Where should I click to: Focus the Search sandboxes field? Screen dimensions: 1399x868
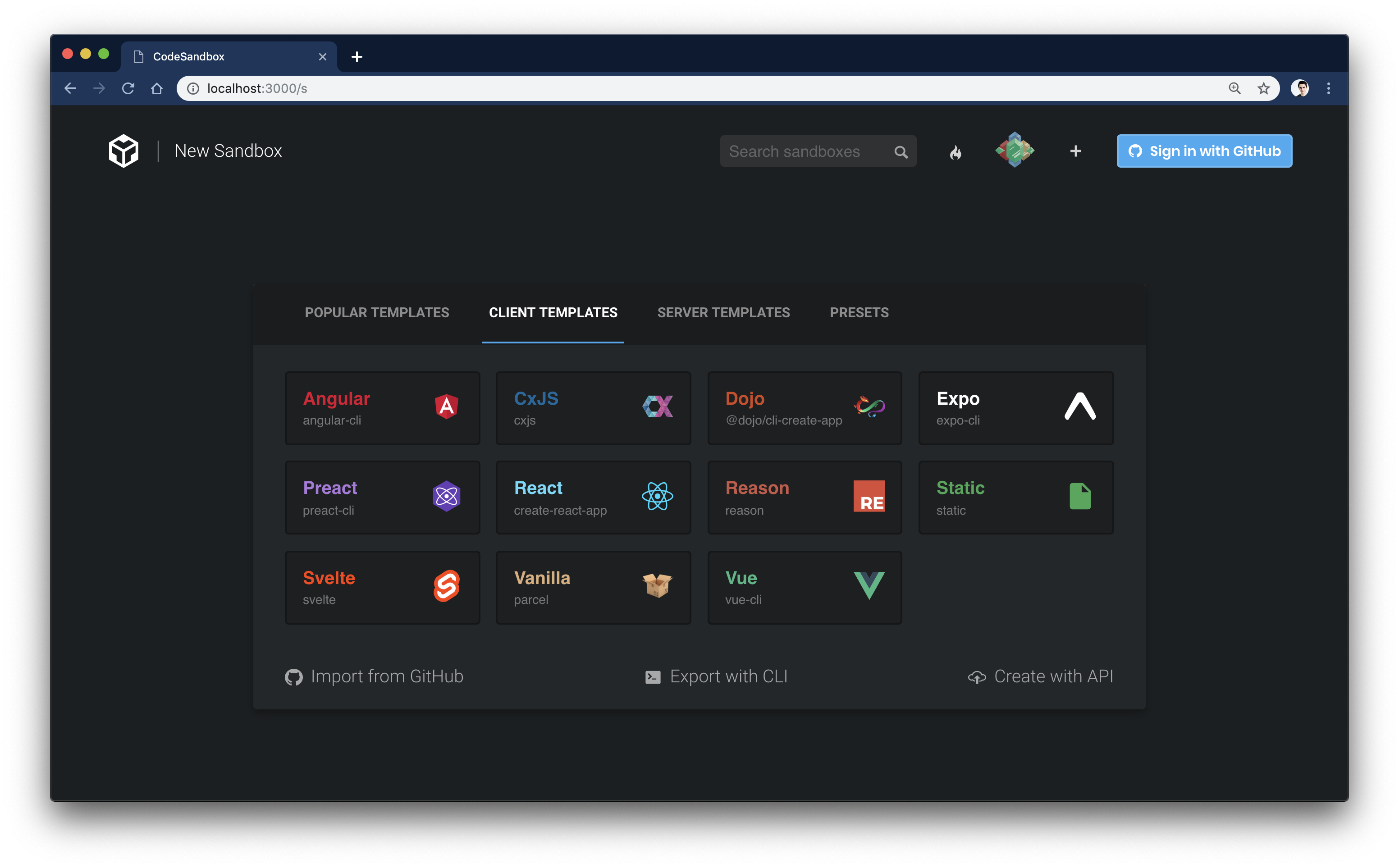tap(804, 151)
